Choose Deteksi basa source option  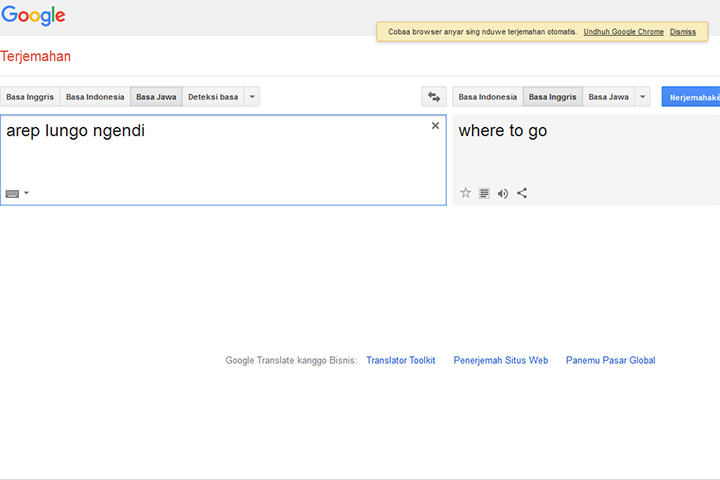pos(213,97)
